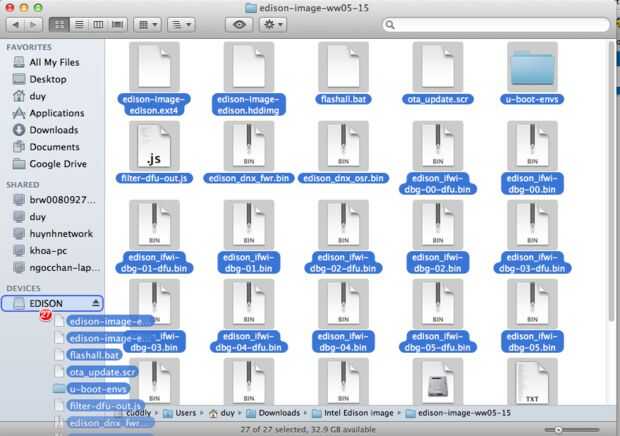Viewport: 620px width, 436px height.
Task: Select edison_ifwi-dbg-05-dfu.bin file icon
Action: click(438, 304)
